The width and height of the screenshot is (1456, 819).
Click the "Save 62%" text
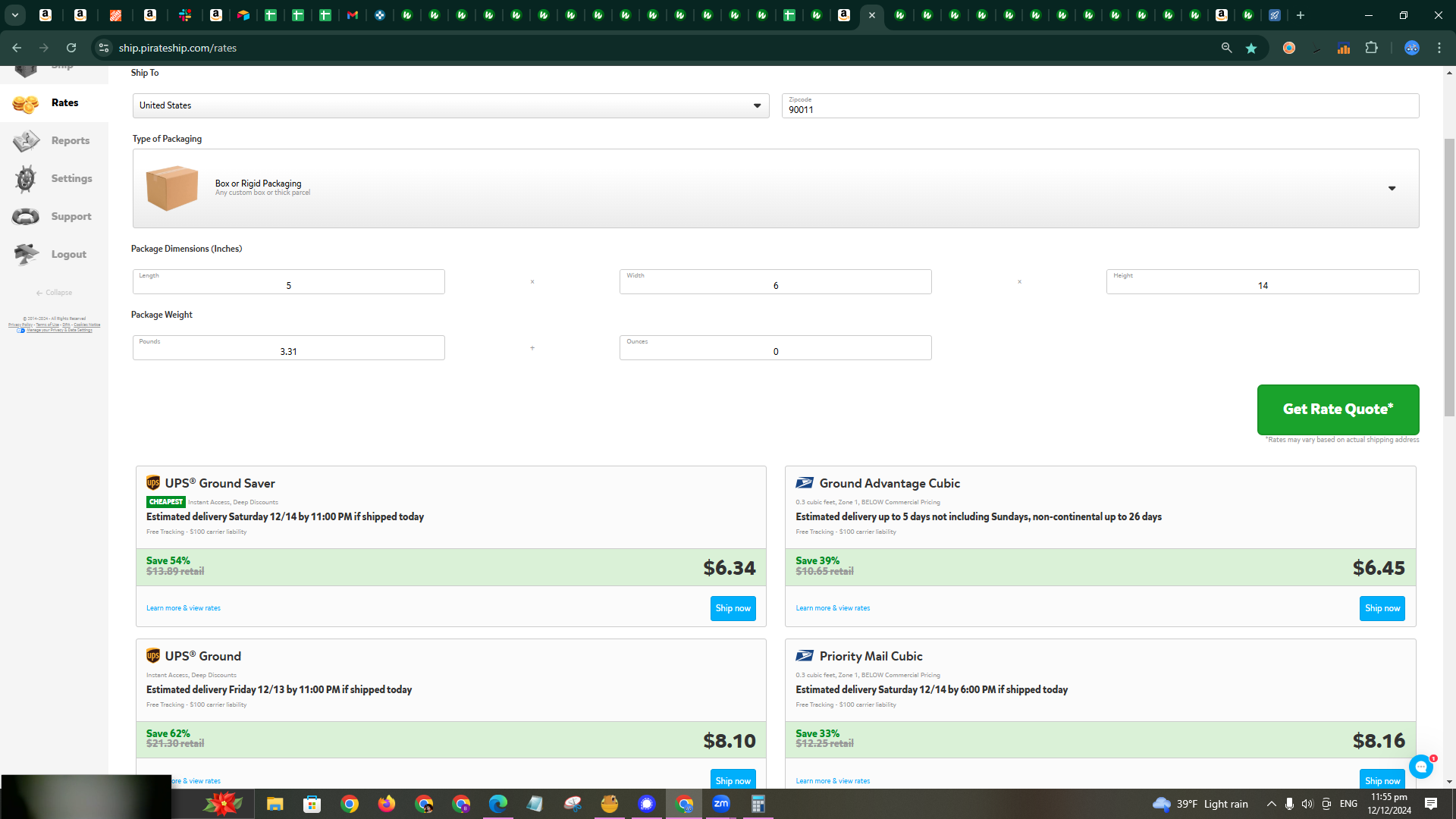click(x=168, y=733)
